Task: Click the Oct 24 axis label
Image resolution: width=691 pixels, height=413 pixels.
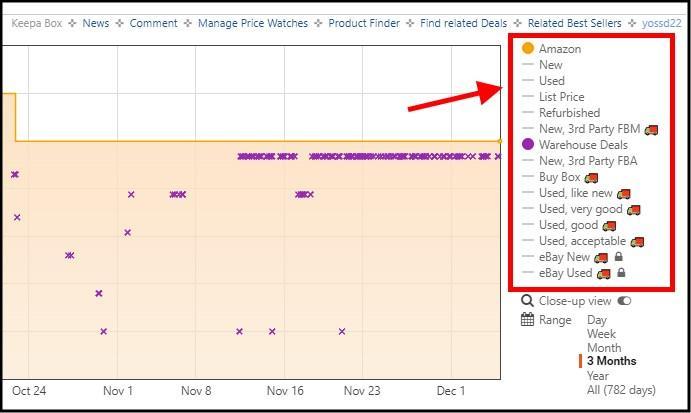Action: (29, 391)
